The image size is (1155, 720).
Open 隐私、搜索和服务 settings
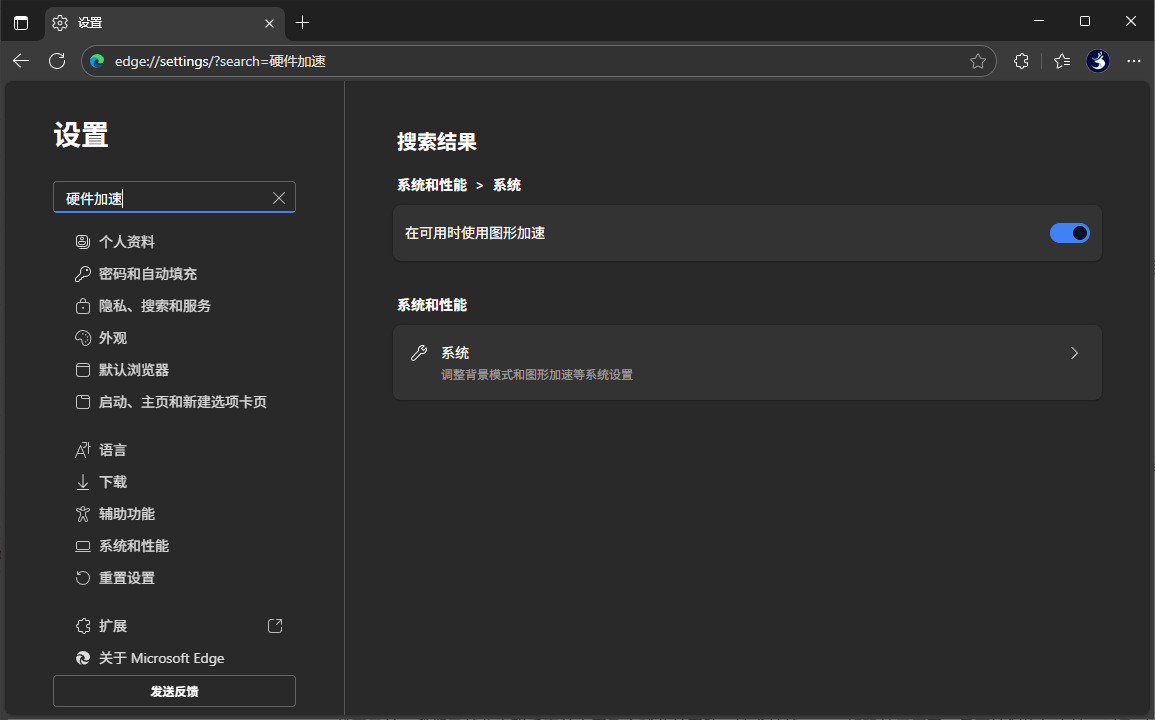pyautogui.click(x=155, y=305)
